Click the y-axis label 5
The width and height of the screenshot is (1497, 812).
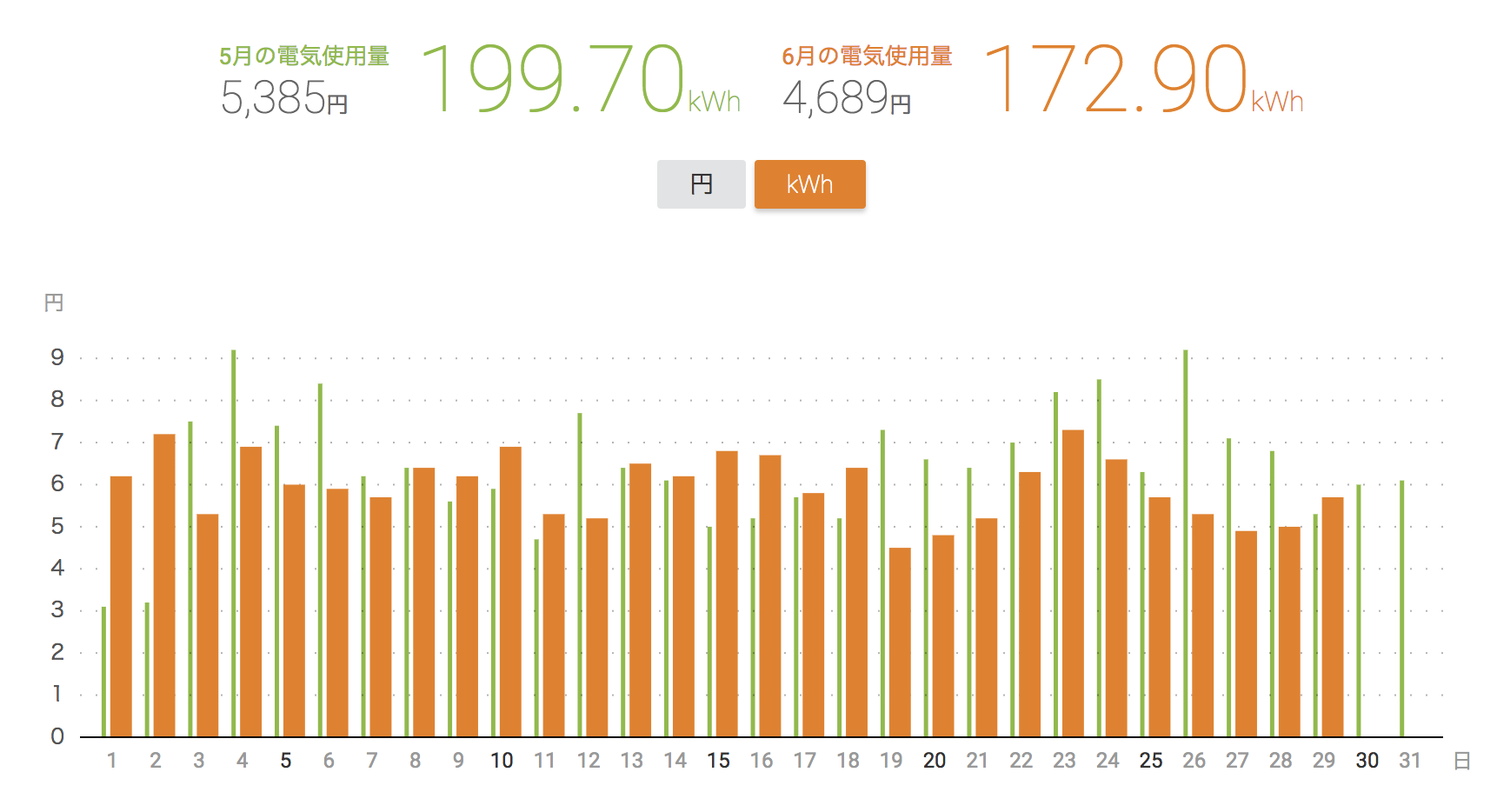point(57,526)
